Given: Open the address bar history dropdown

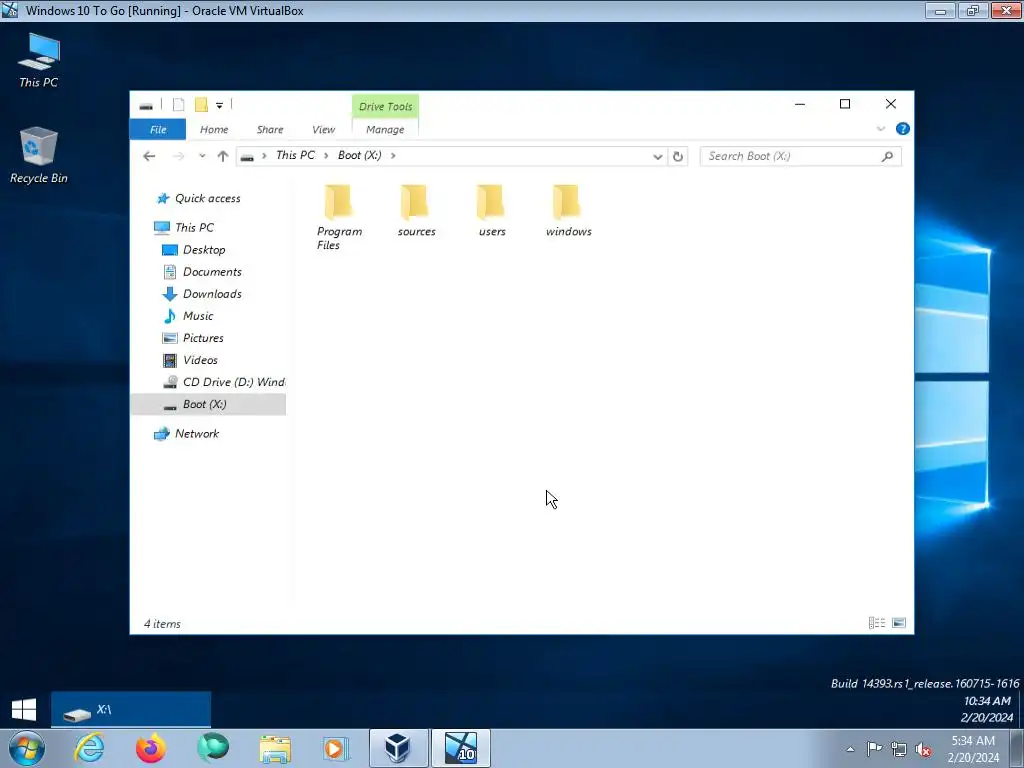Looking at the screenshot, I should coord(658,156).
